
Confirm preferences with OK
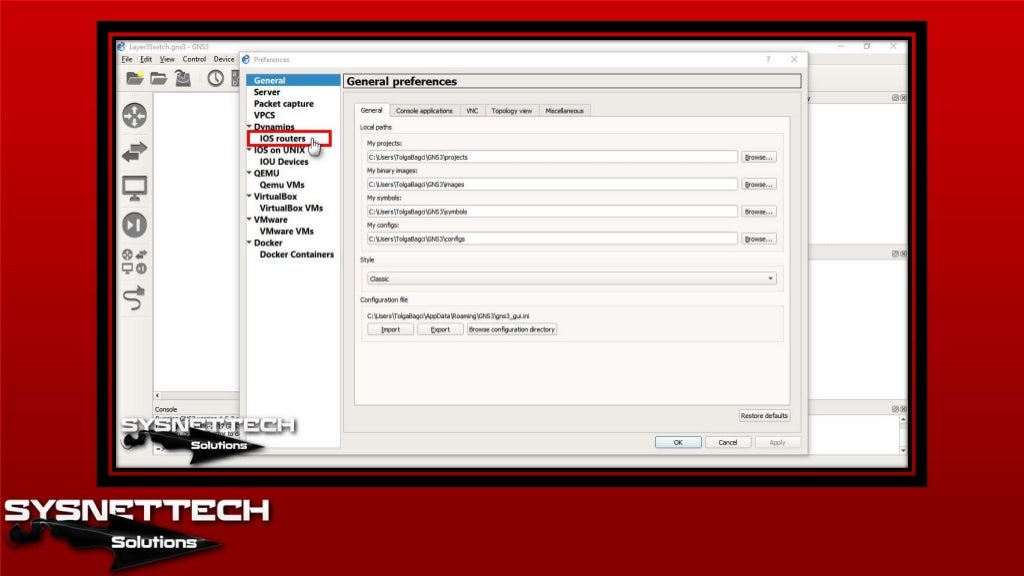[678, 443]
